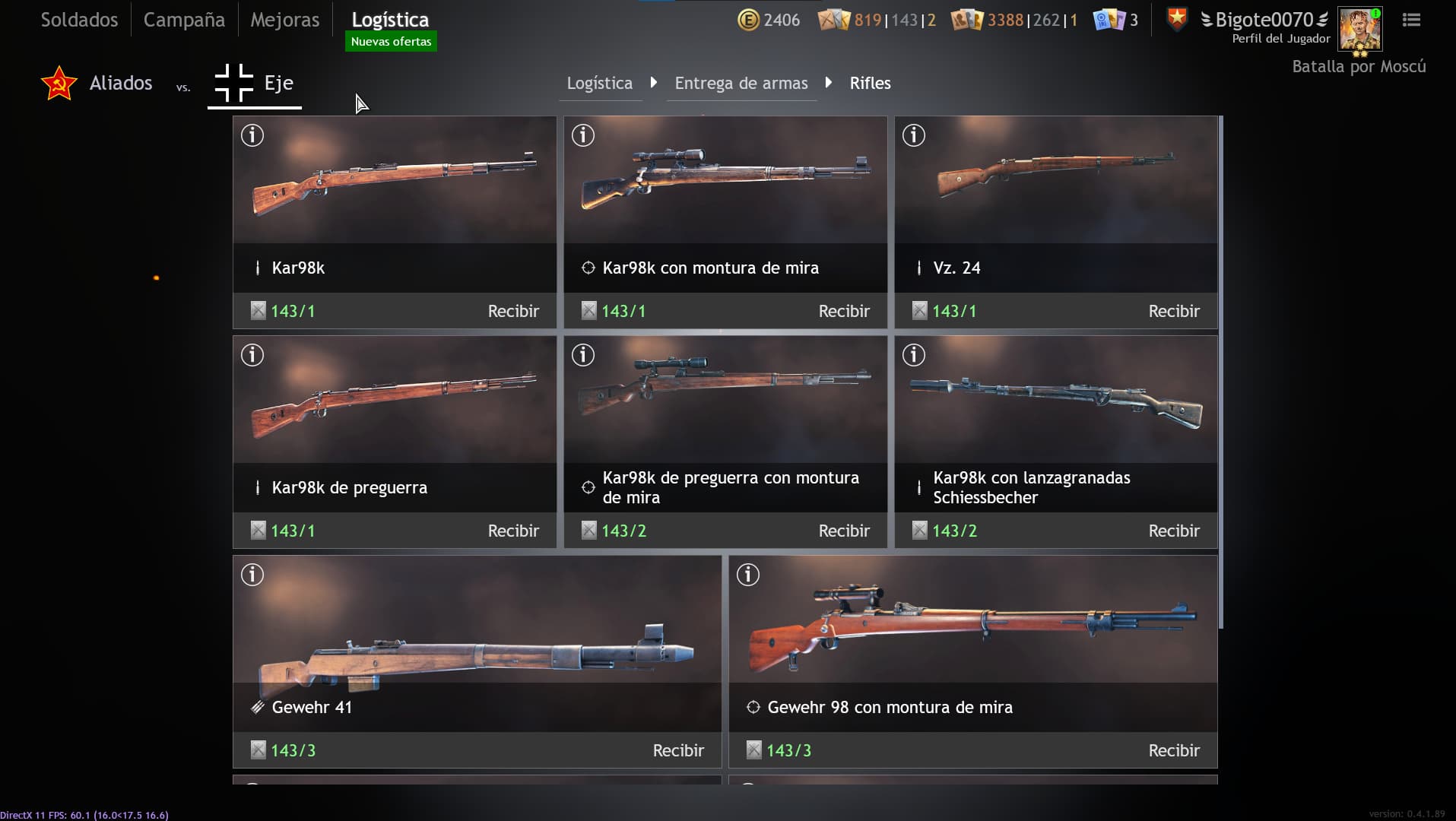Viewport: 1456px width, 821px height.
Task: Click Recibir for Gewehr 41
Action: (678, 750)
